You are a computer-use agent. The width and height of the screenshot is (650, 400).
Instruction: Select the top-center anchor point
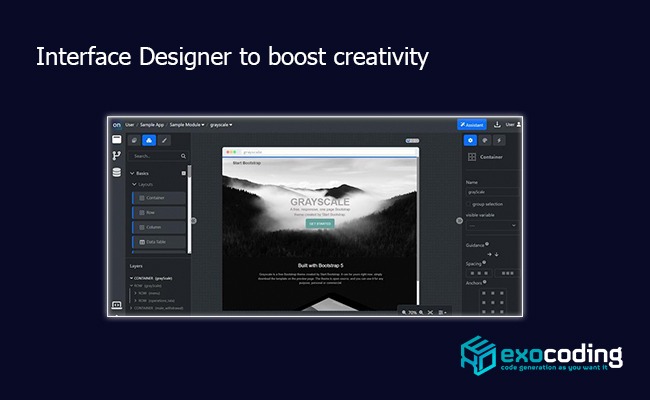click(x=492, y=293)
